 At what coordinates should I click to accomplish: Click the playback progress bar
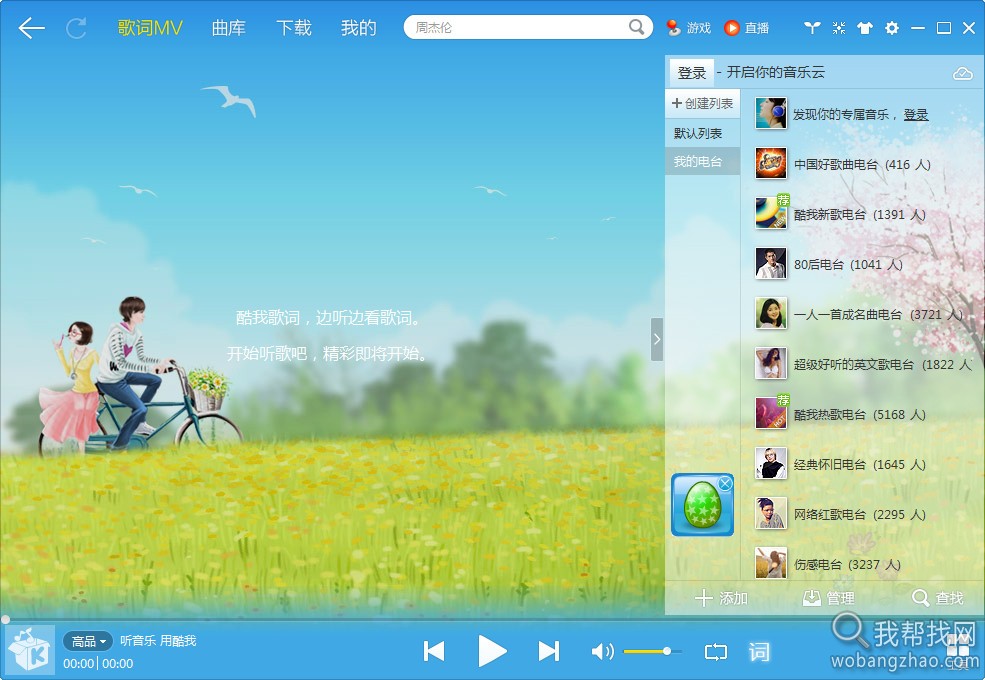pos(492,620)
